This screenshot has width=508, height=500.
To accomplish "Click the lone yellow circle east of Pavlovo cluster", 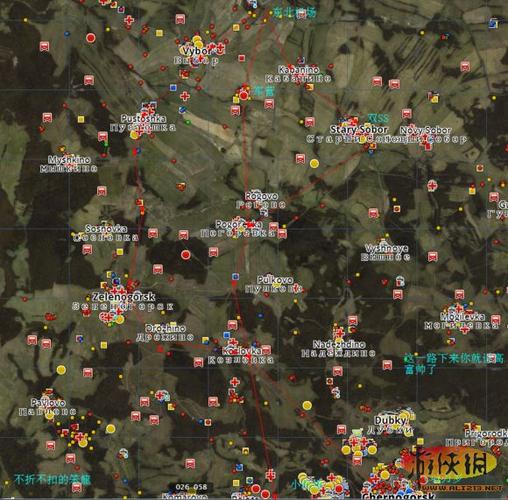I will [111, 429].
